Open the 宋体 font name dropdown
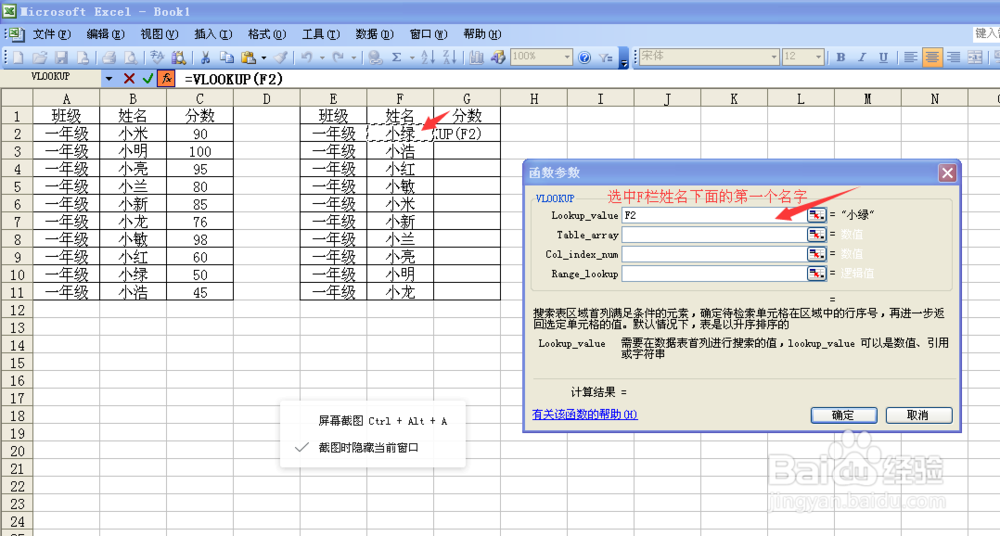This screenshot has width=1000, height=536. point(774,57)
